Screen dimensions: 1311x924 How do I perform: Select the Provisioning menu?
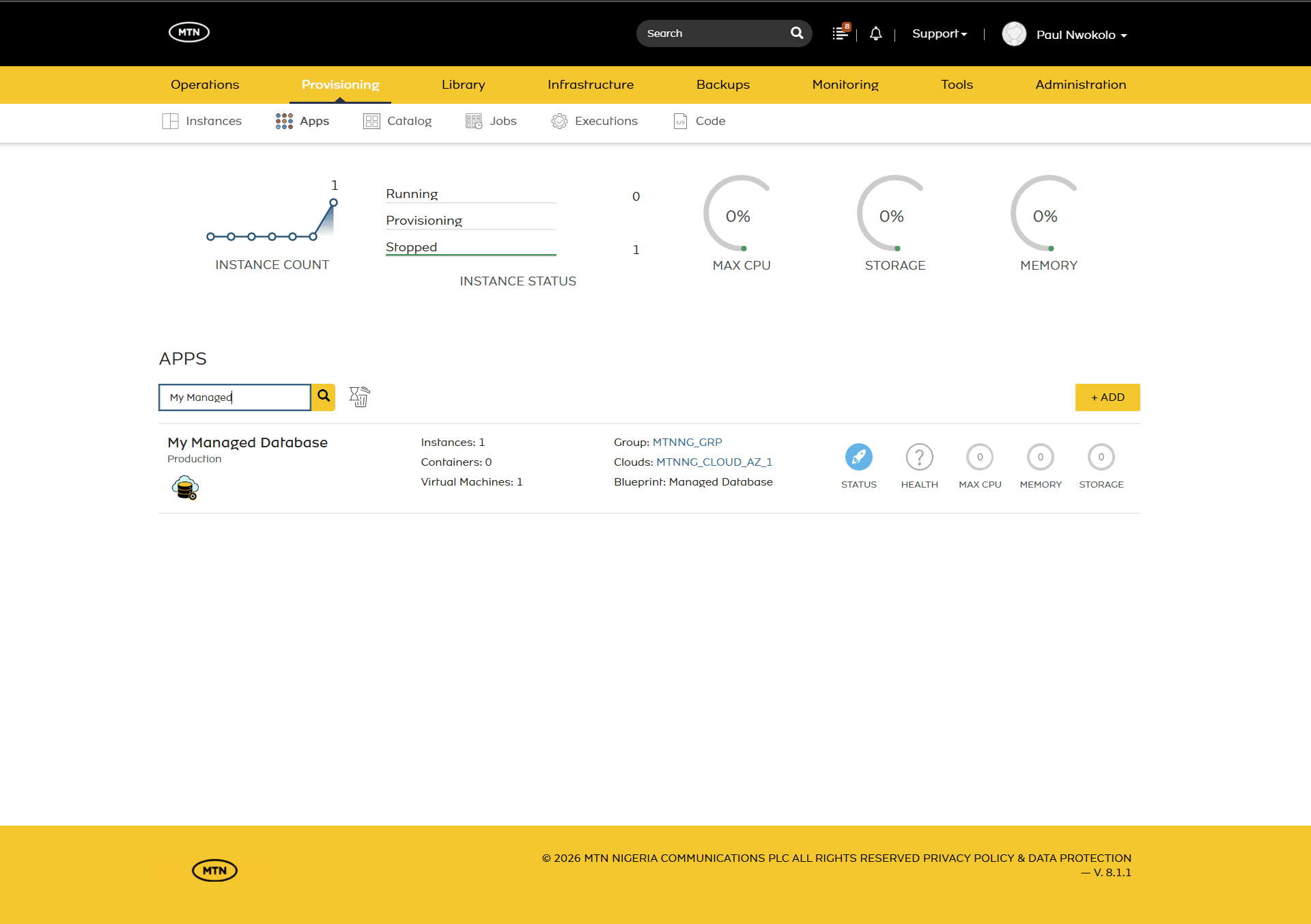pyautogui.click(x=340, y=85)
